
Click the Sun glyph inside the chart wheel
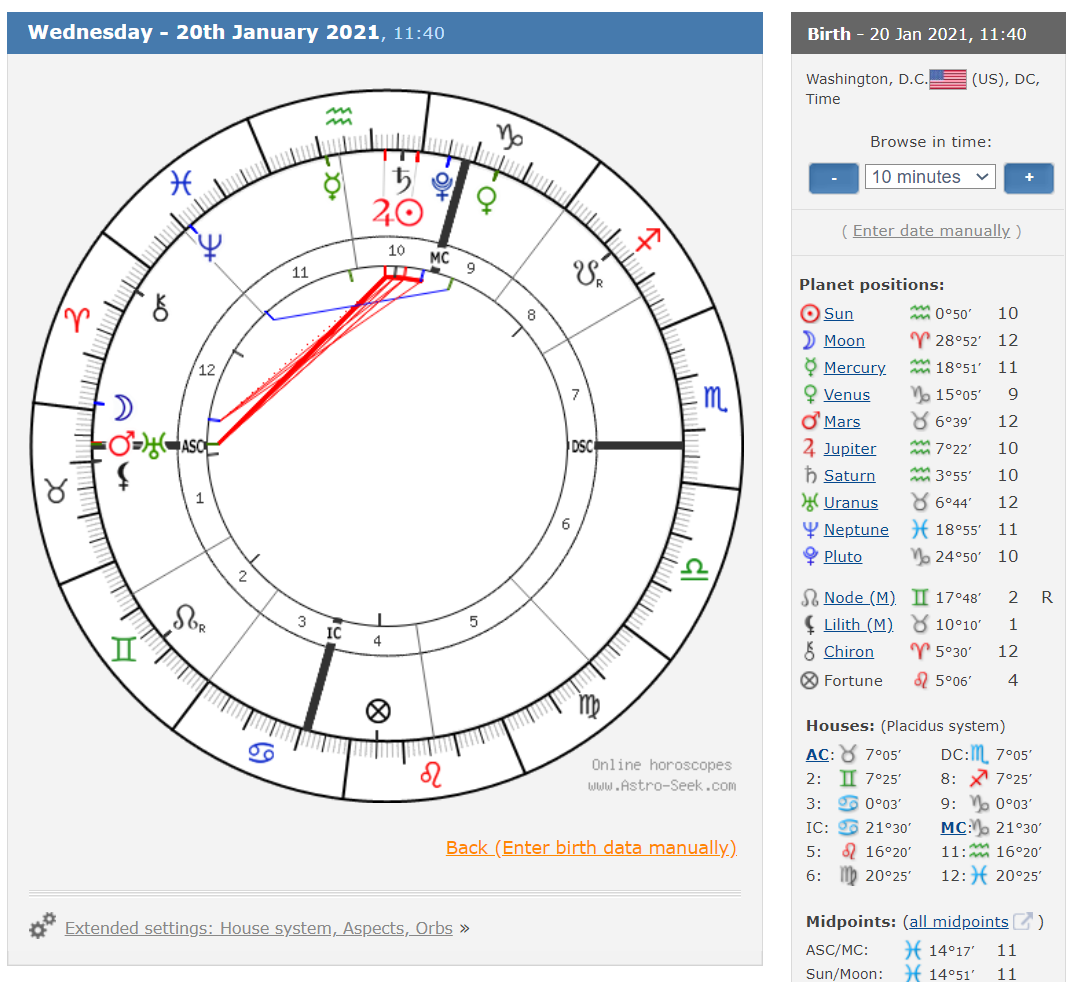point(410,212)
